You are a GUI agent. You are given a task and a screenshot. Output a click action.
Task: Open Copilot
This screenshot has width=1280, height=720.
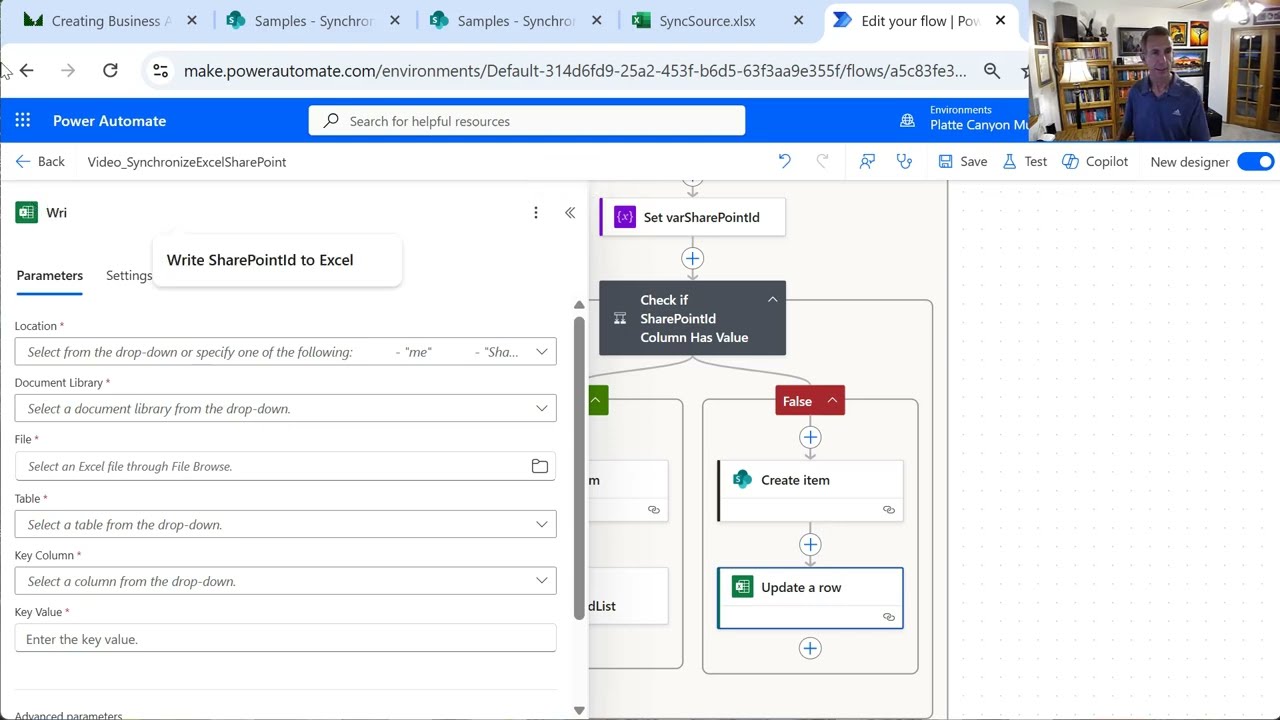(1095, 161)
